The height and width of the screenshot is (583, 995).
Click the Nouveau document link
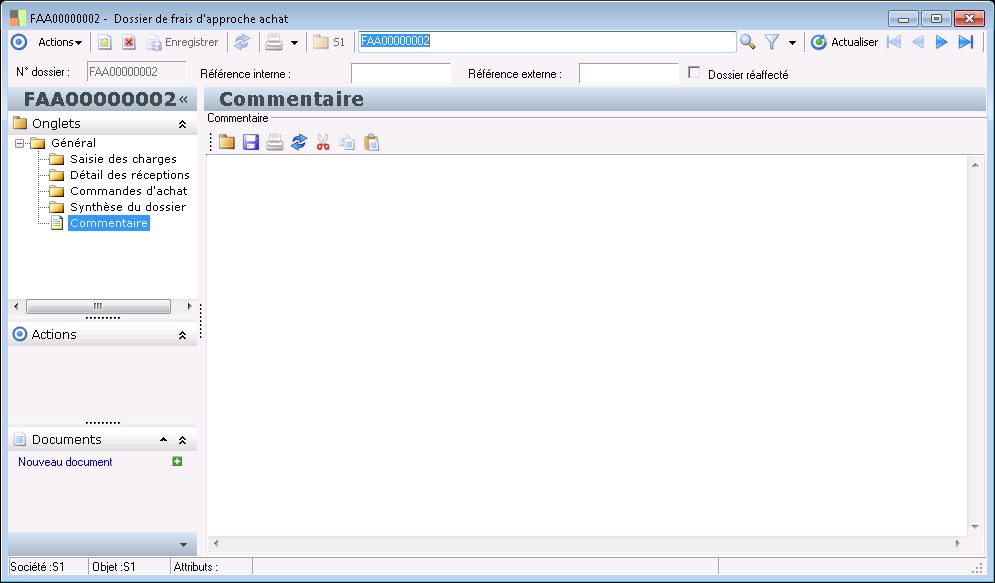click(x=65, y=462)
